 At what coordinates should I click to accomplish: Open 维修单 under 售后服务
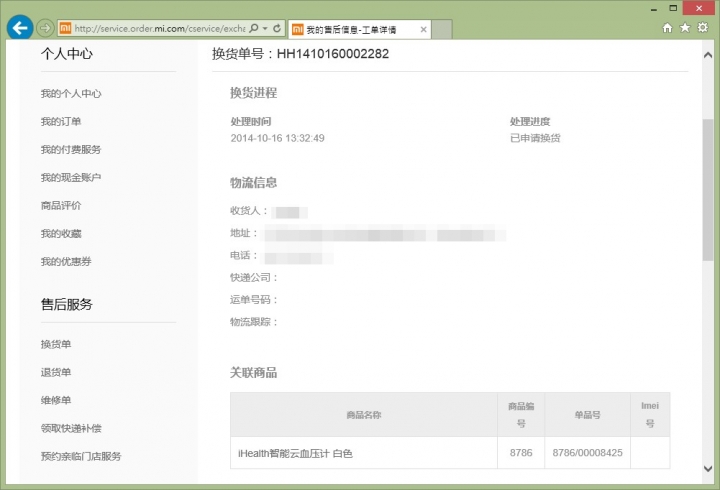pyautogui.click(x=56, y=400)
